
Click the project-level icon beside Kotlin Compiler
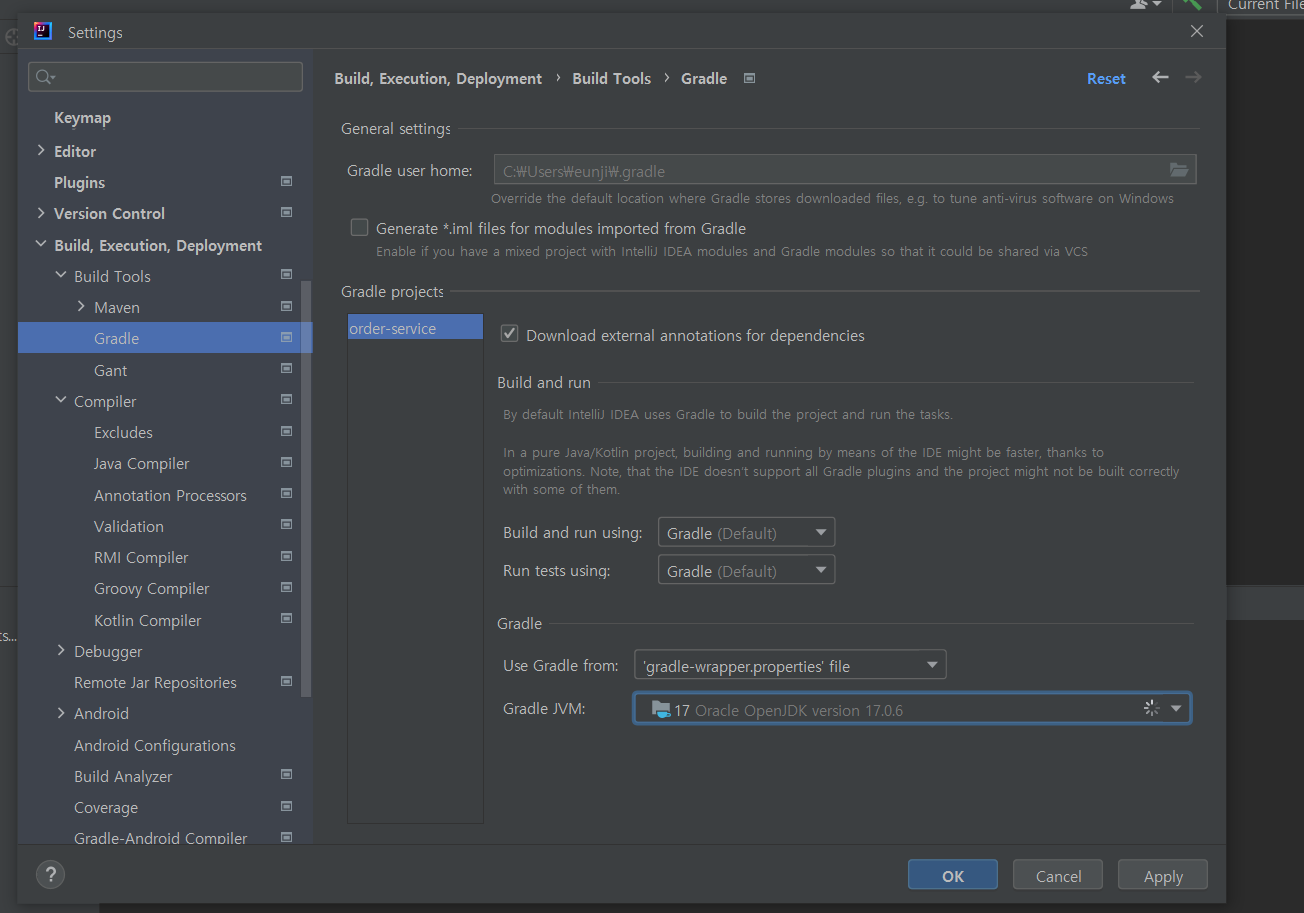(x=287, y=619)
